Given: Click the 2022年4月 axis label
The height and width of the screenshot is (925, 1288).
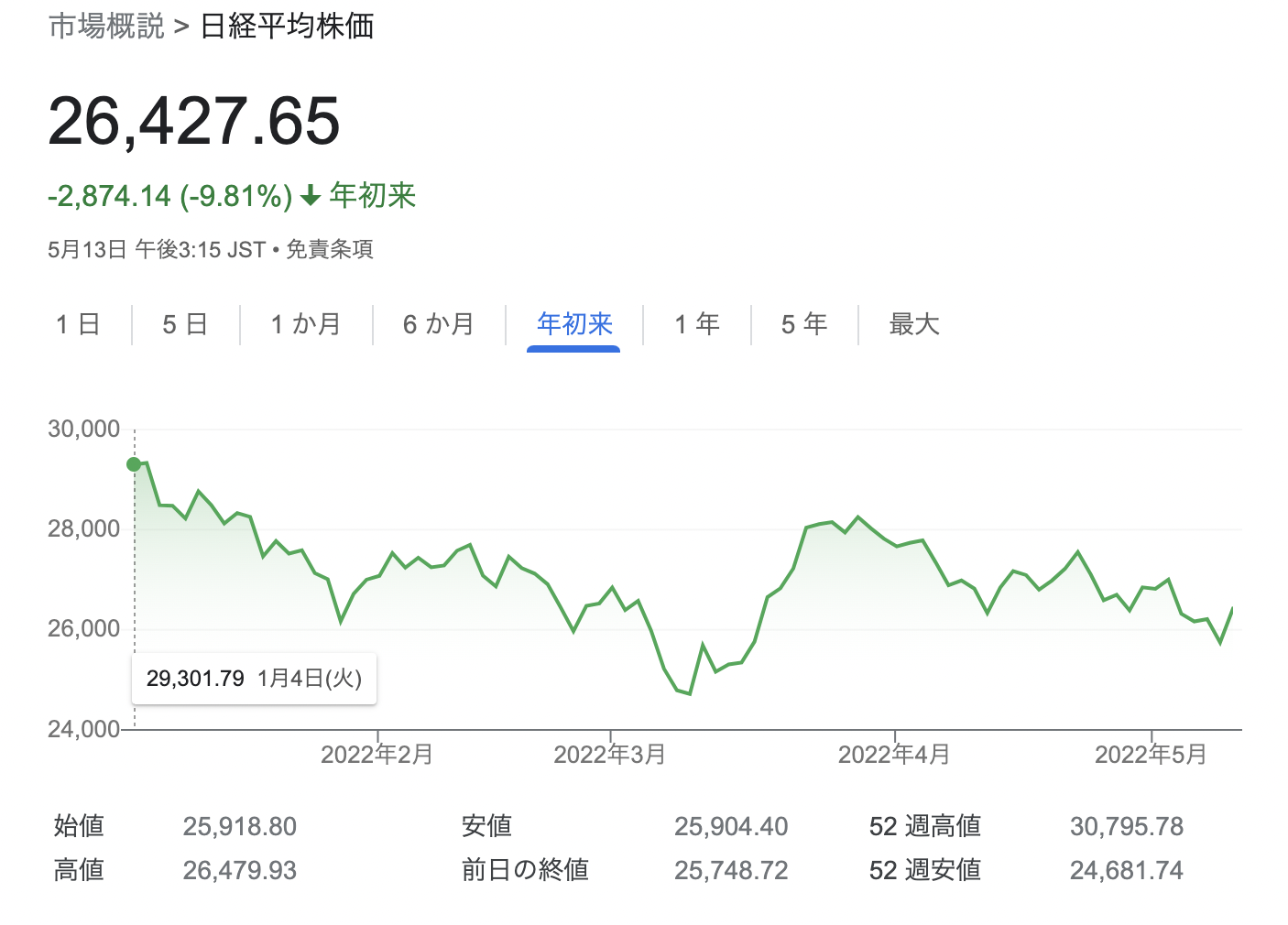Looking at the screenshot, I should click(x=894, y=755).
